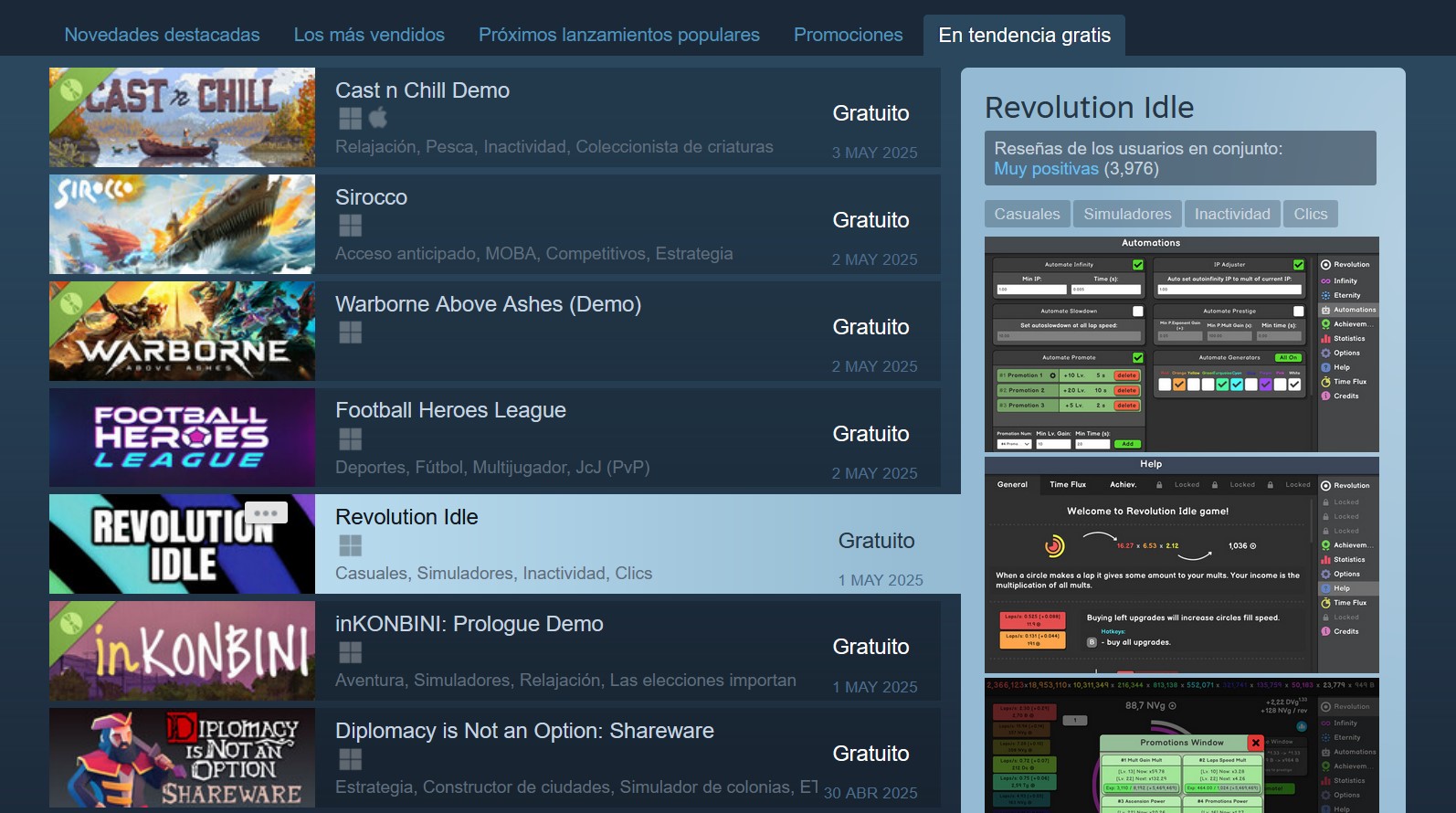Open the three-dot options on Revolution Idle thumbnail

pyautogui.click(x=266, y=512)
